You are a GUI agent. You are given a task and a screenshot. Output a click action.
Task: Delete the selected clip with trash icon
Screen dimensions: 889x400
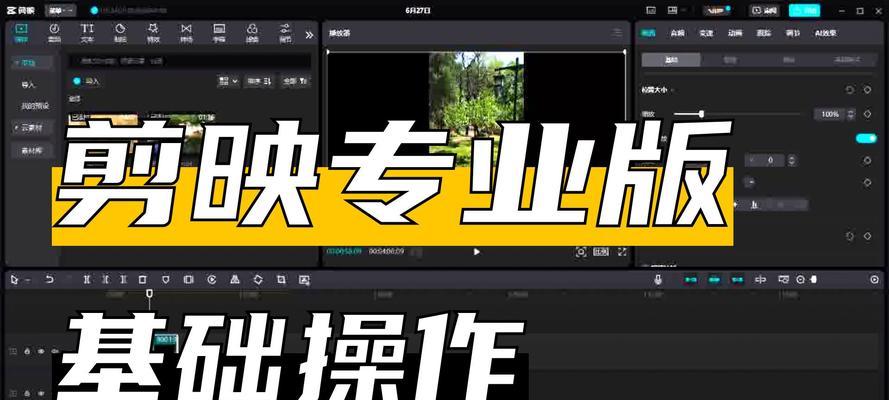point(142,279)
